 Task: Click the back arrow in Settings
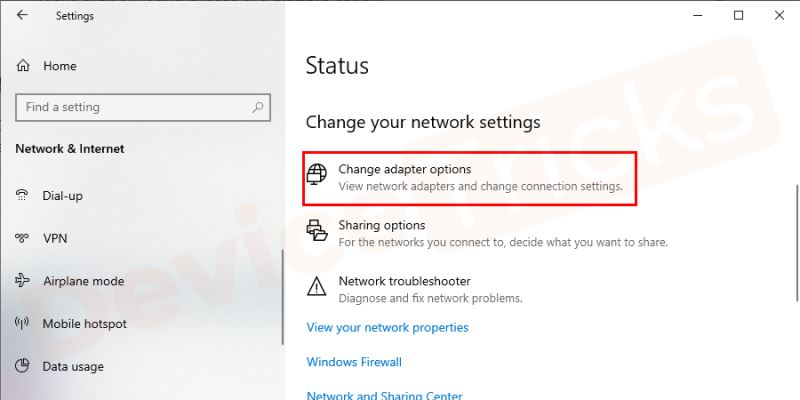pyautogui.click(x=22, y=16)
